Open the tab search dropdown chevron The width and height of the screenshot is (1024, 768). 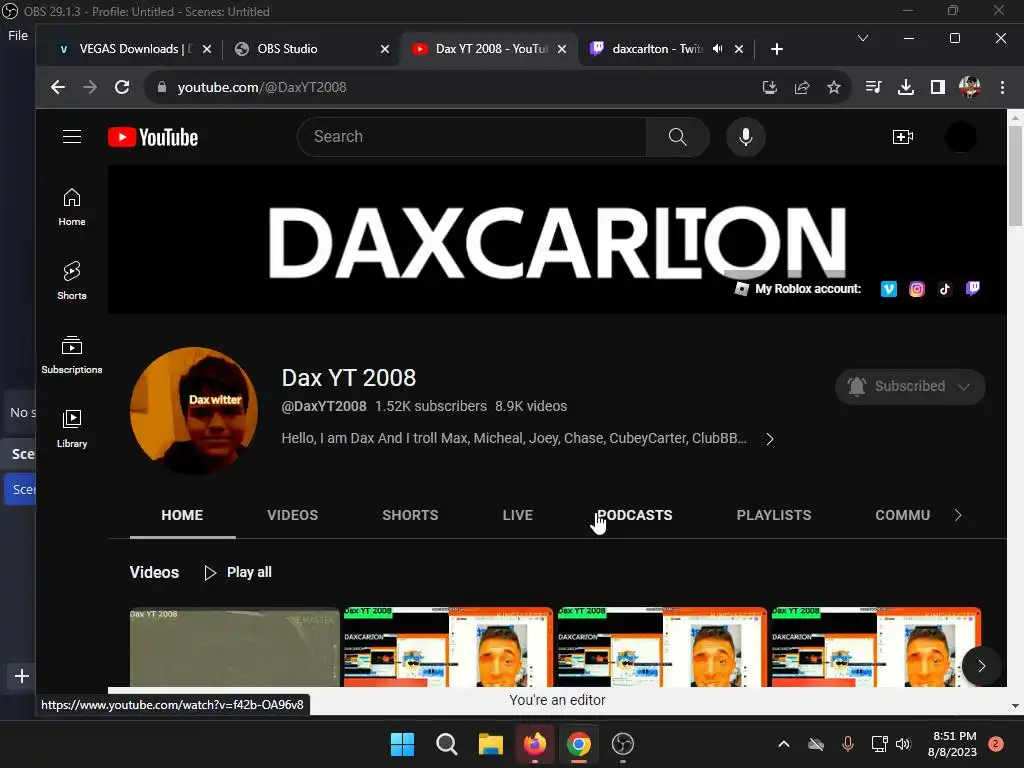point(863,38)
